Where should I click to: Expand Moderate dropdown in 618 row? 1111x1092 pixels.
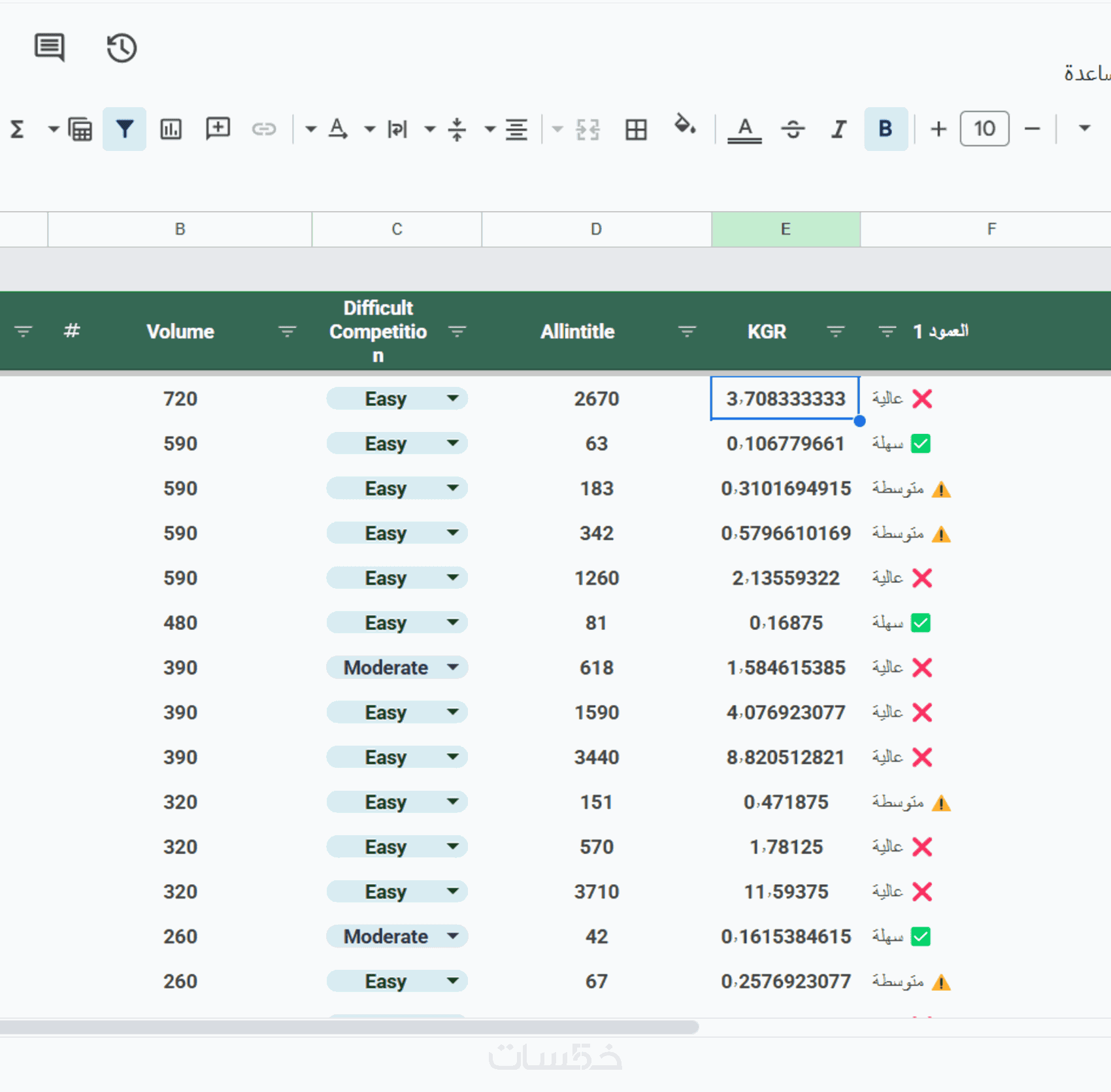point(452,667)
